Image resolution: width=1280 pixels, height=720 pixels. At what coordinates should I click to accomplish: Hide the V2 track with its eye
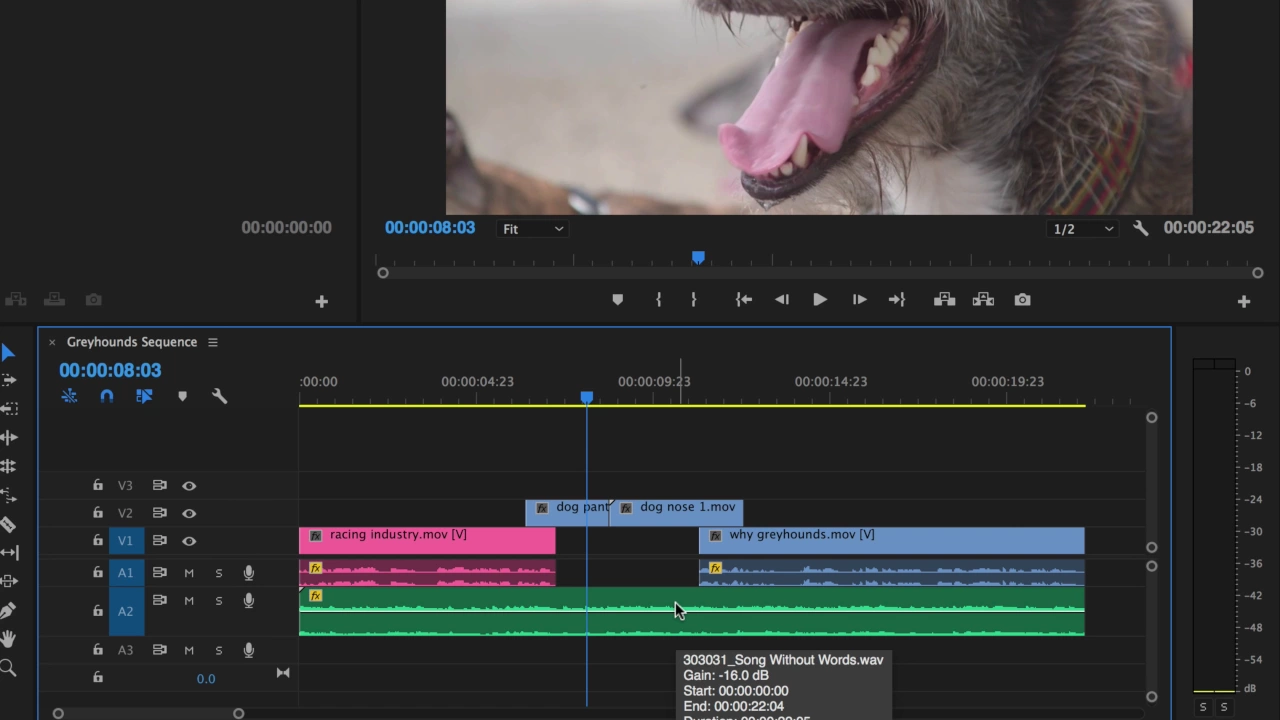click(x=189, y=513)
